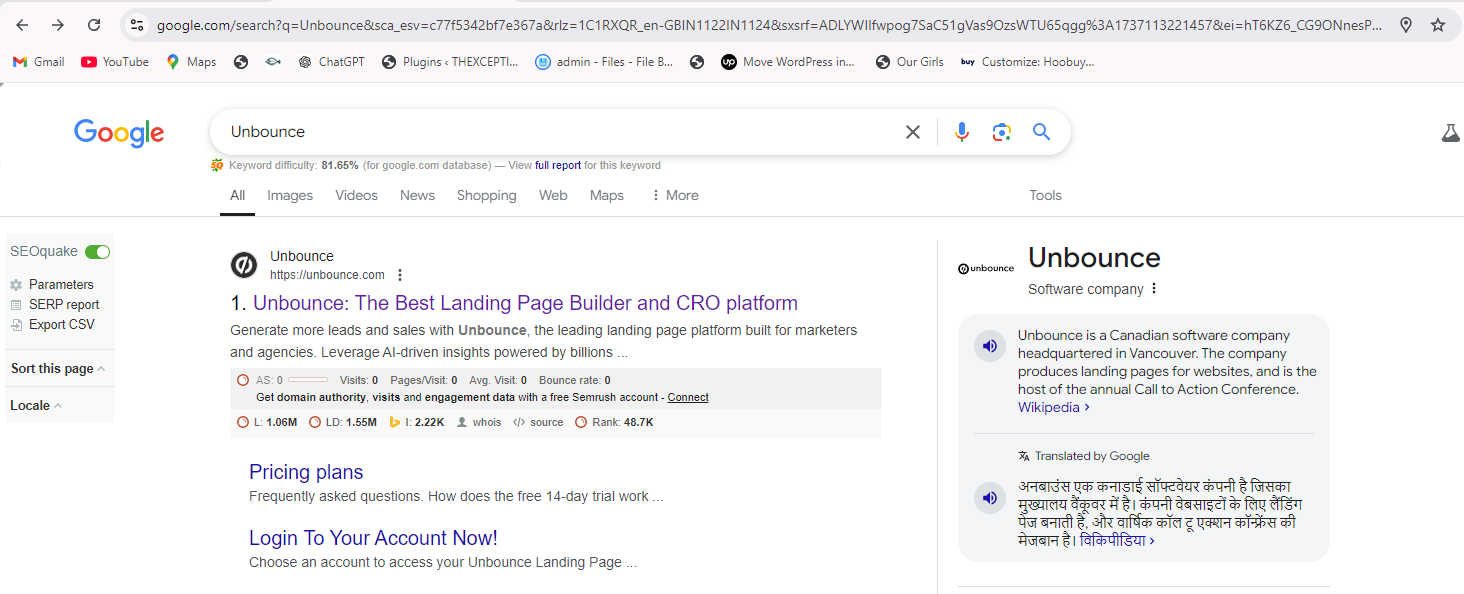The image size is (1464, 594).
Task: Play English description audio speaker
Action: pyautogui.click(x=989, y=346)
